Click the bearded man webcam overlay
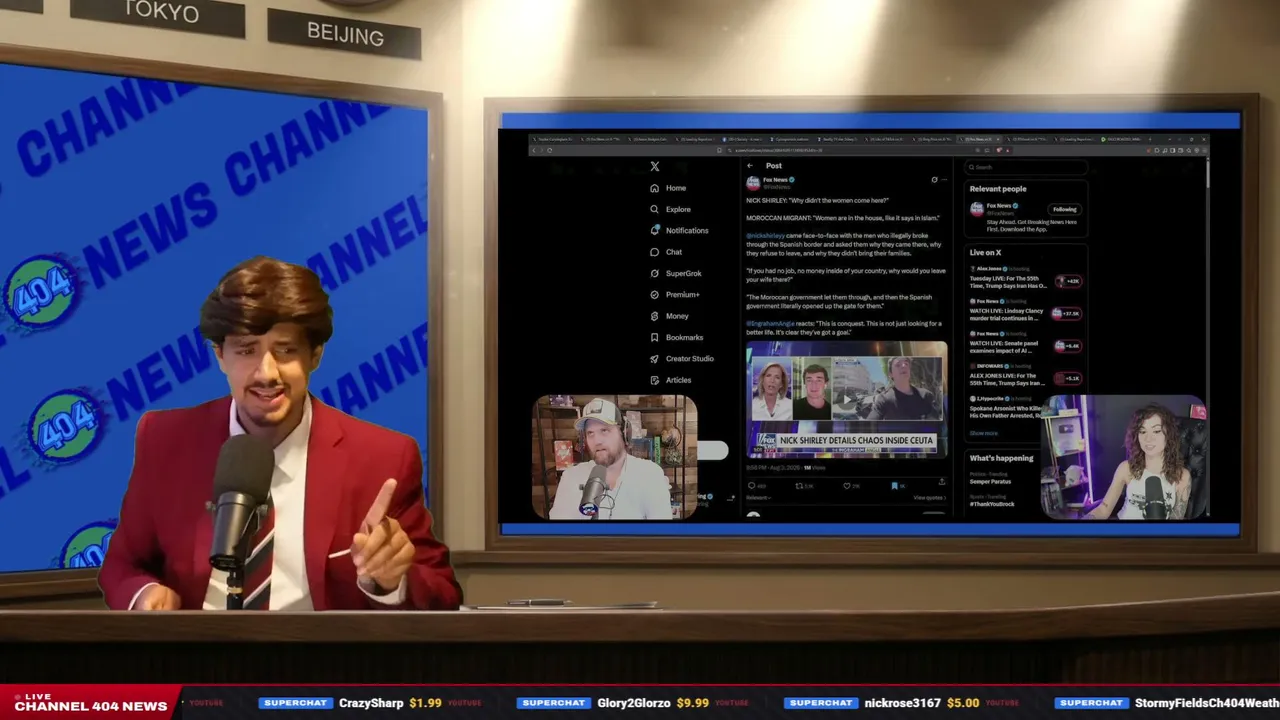 point(615,457)
